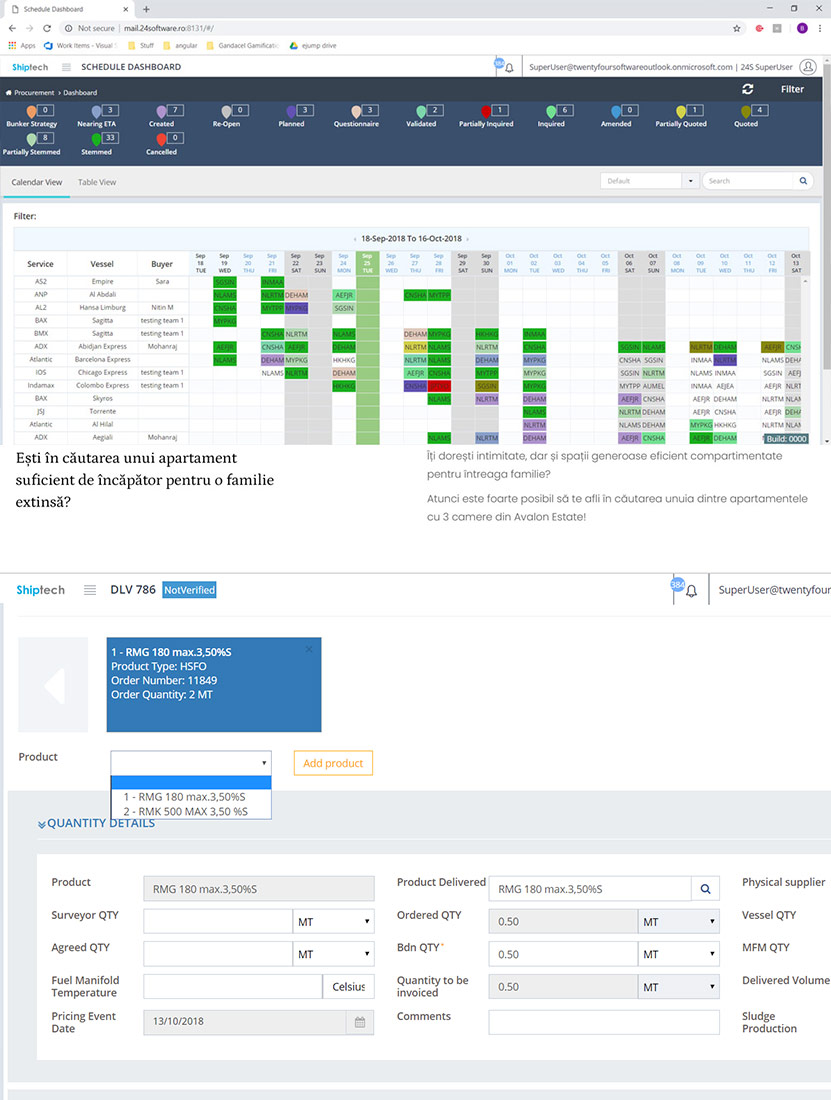
Task: Bookmark page with the star icon
Action: (x=736, y=29)
